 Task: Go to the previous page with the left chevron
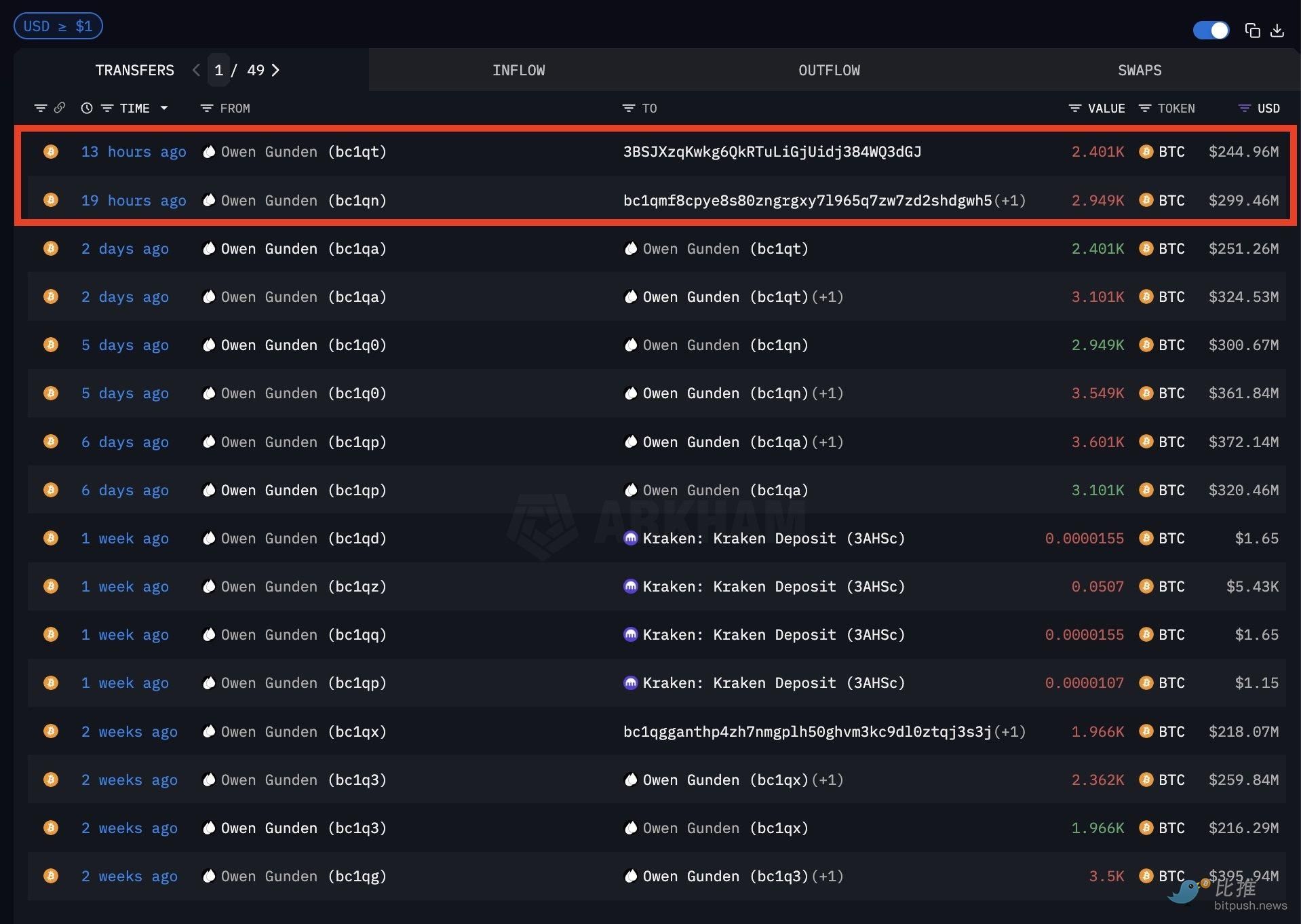(195, 70)
